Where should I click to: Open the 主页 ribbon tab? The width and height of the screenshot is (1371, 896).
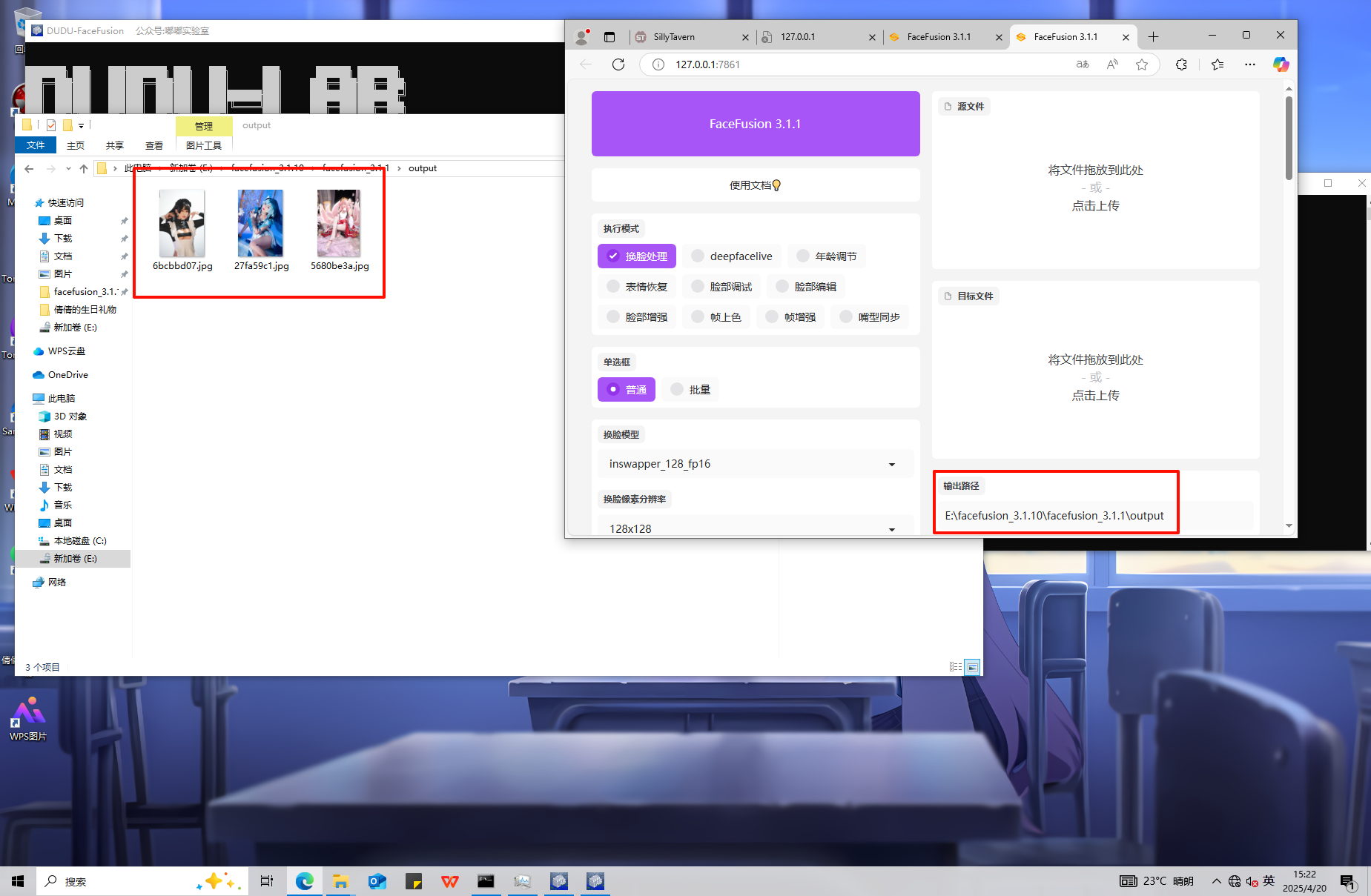point(76,145)
